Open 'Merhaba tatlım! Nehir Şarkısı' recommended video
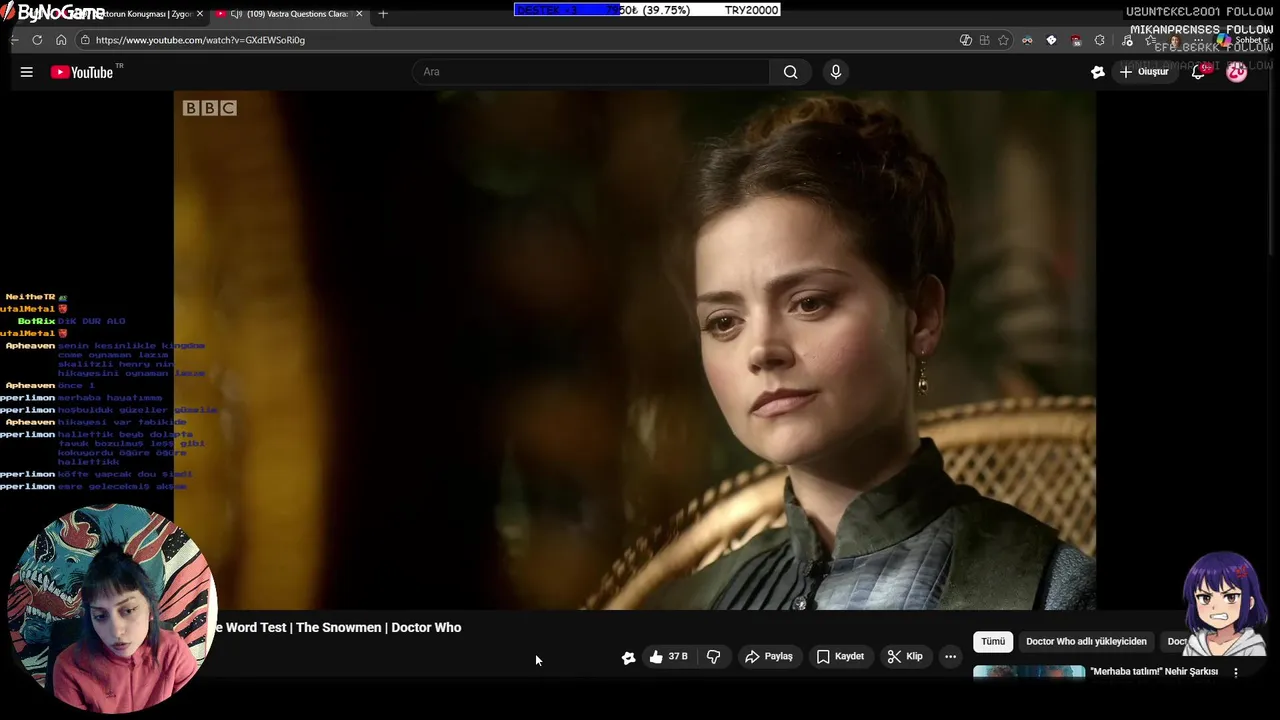The image size is (1280, 720). (1154, 672)
